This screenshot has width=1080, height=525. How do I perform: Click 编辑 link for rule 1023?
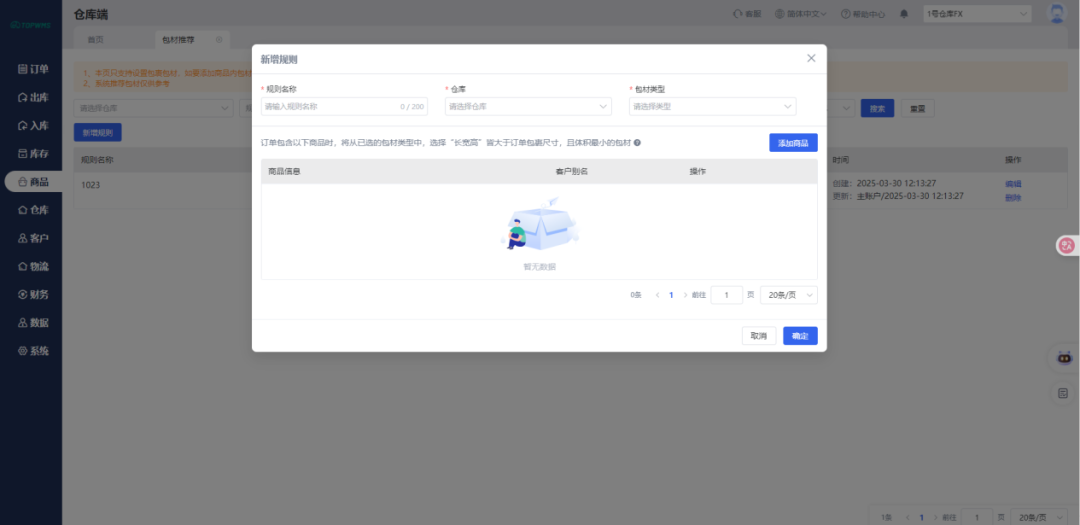click(x=1012, y=184)
